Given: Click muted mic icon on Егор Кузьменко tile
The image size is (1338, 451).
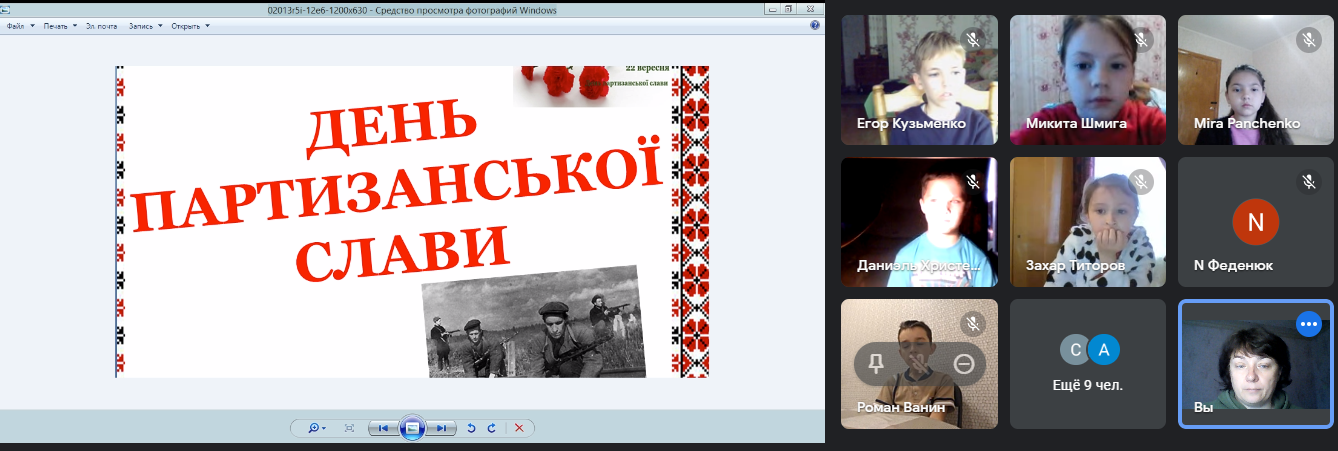Looking at the screenshot, I should (x=971, y=40).
